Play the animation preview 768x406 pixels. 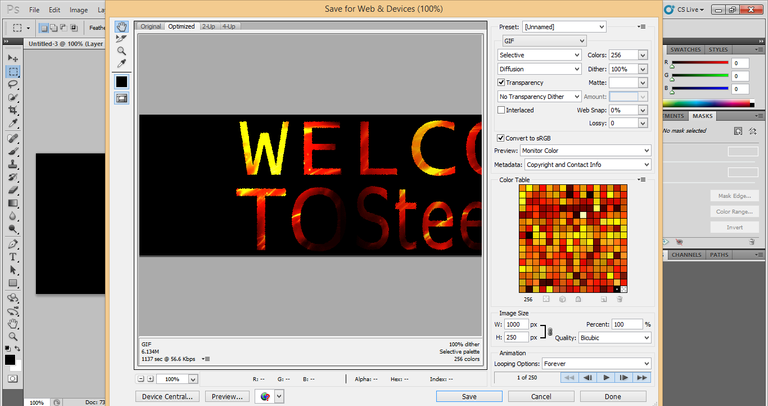(606, 378)
